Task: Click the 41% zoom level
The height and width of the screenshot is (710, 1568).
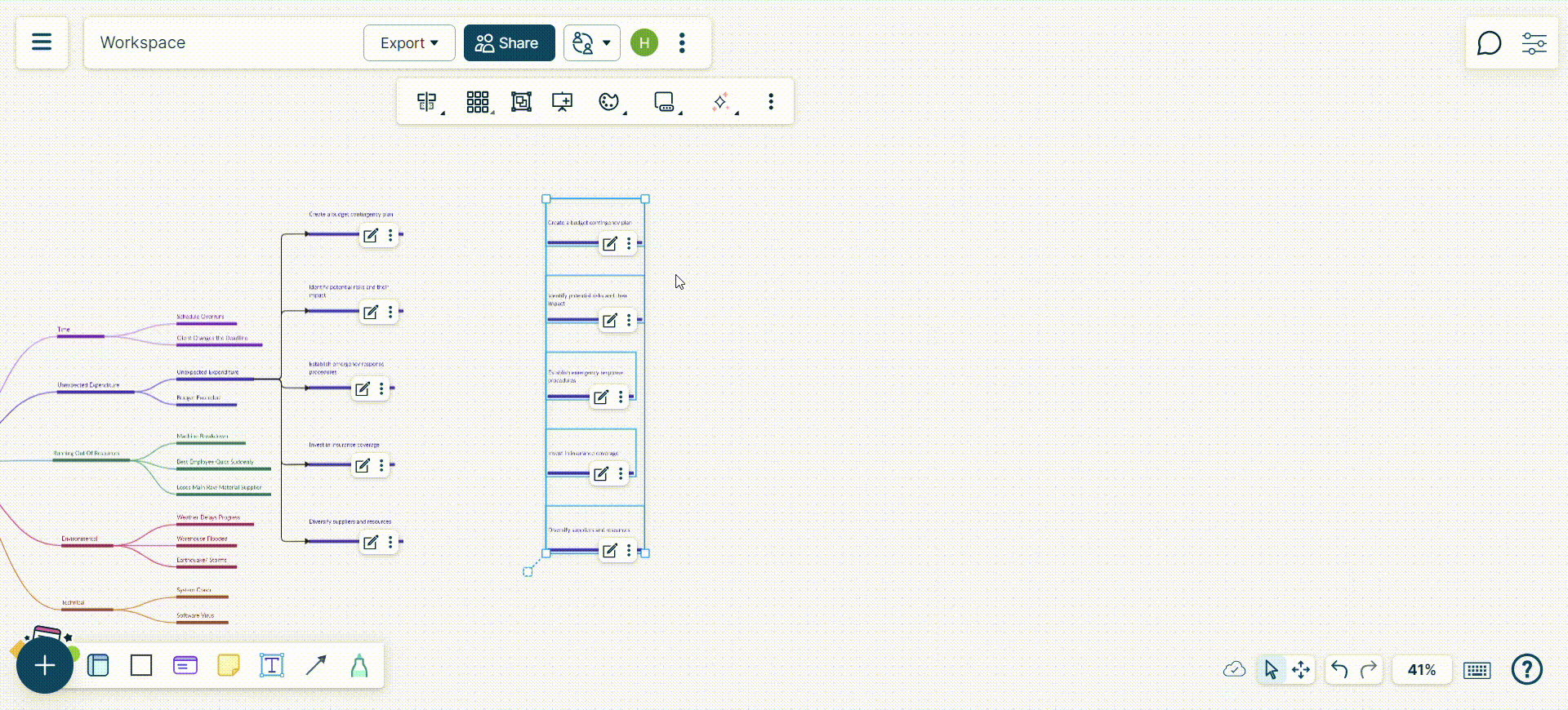Action: (x=1422, y=670)
